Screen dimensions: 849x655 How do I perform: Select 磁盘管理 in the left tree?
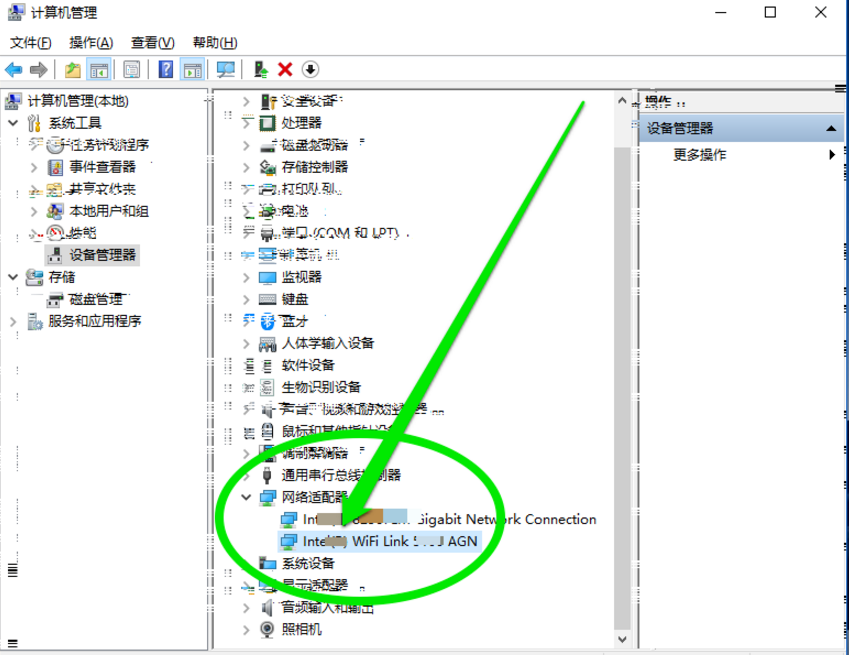click(96, 299)
